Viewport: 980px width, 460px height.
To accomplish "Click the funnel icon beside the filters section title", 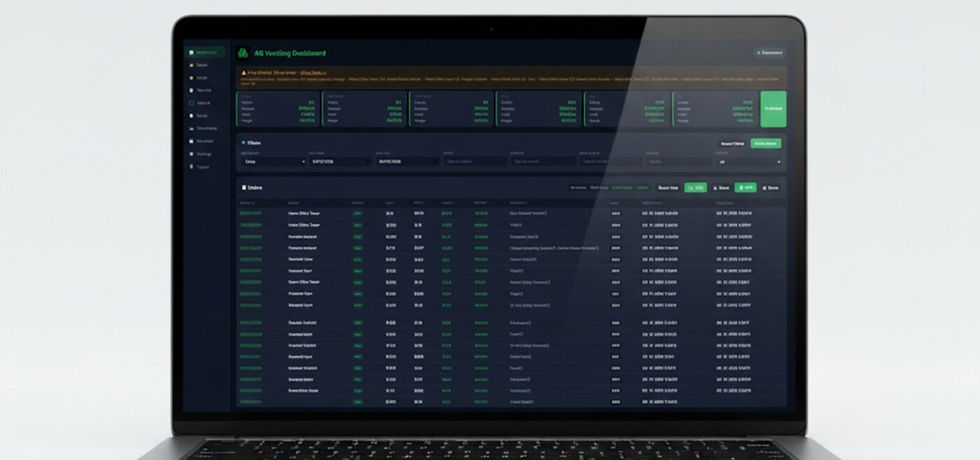I will click(x=243, y=143).
